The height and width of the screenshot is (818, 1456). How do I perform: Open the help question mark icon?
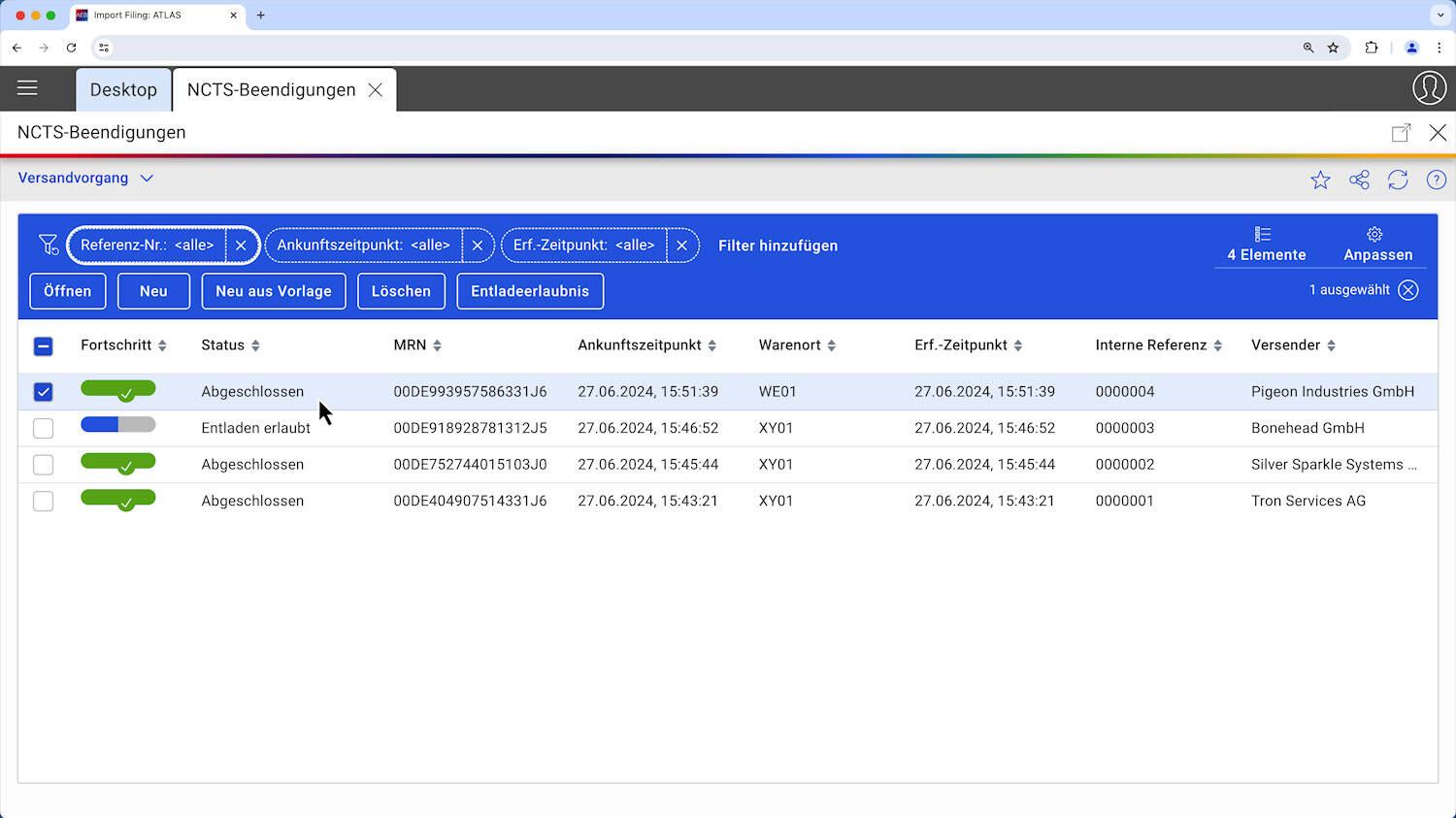pyautogui.click(x=1437, y=180)
